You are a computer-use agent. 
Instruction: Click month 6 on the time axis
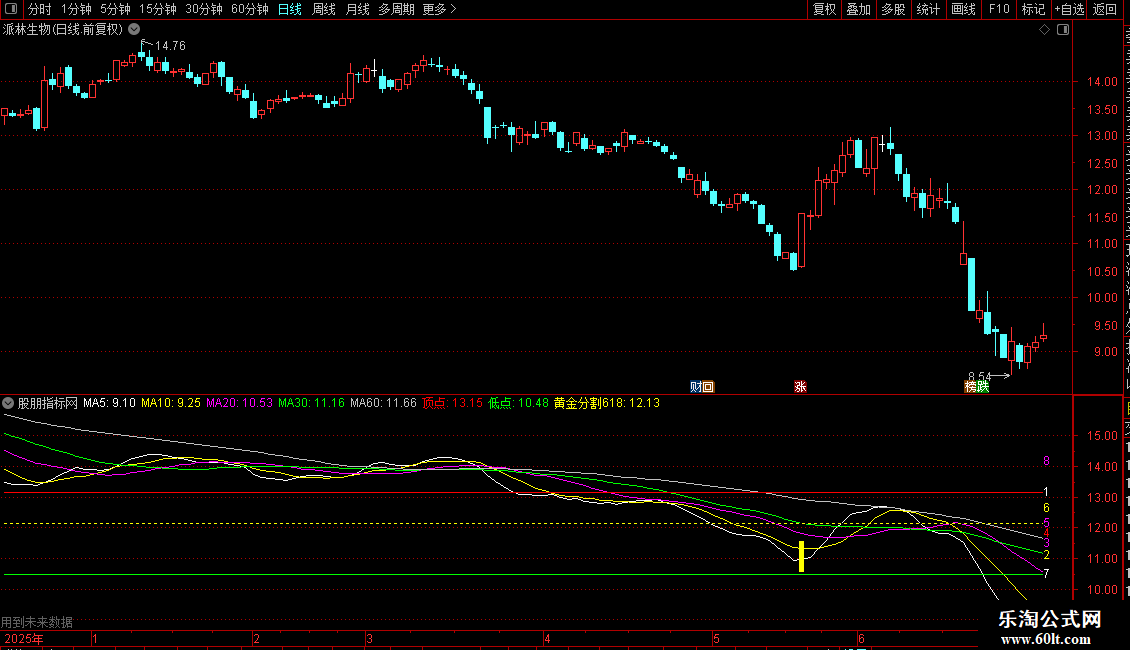(x=861, y=638)
